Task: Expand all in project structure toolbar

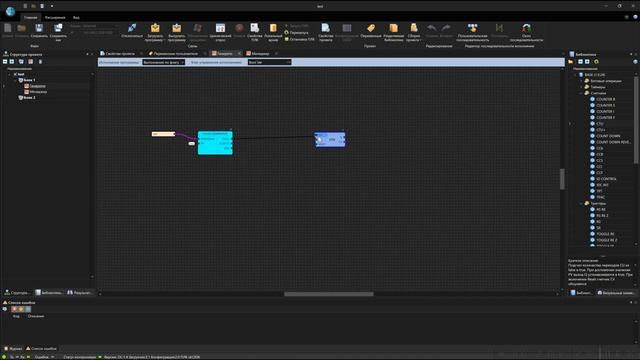Action: pyautogui.click(x=12, y=62)
